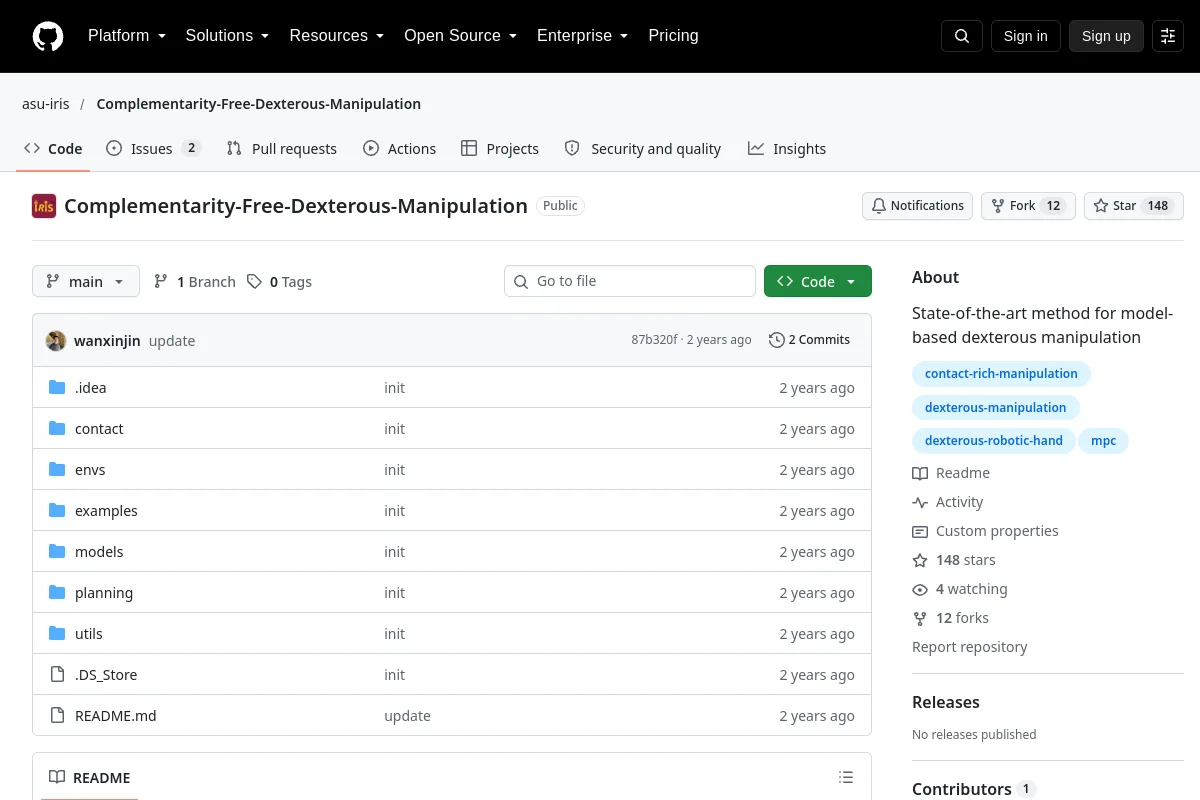Click the .idea folder icon

pos(57,387)
